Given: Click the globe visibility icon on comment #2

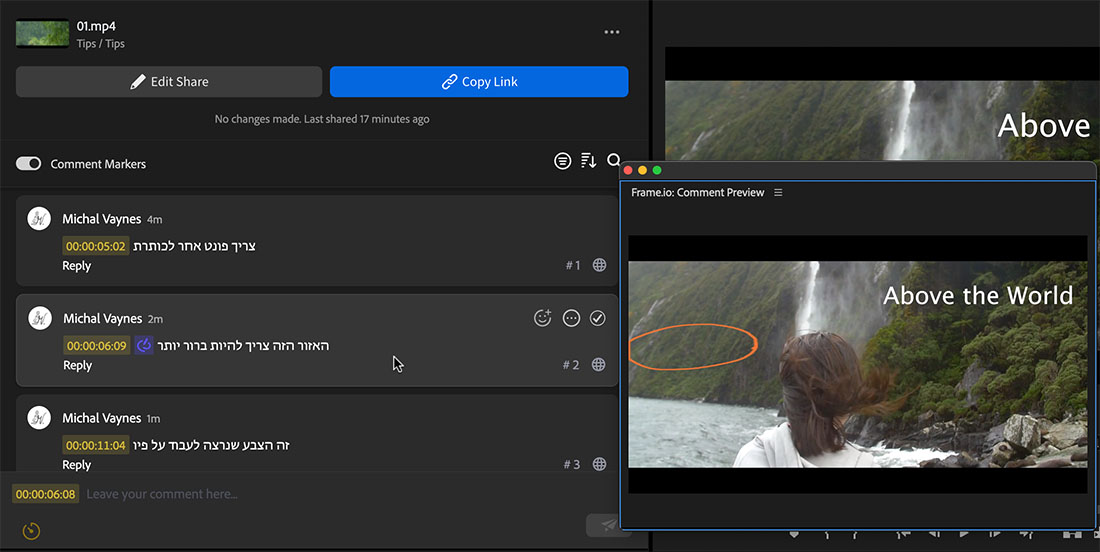Looking at the screenshot, I should [598, 365].
